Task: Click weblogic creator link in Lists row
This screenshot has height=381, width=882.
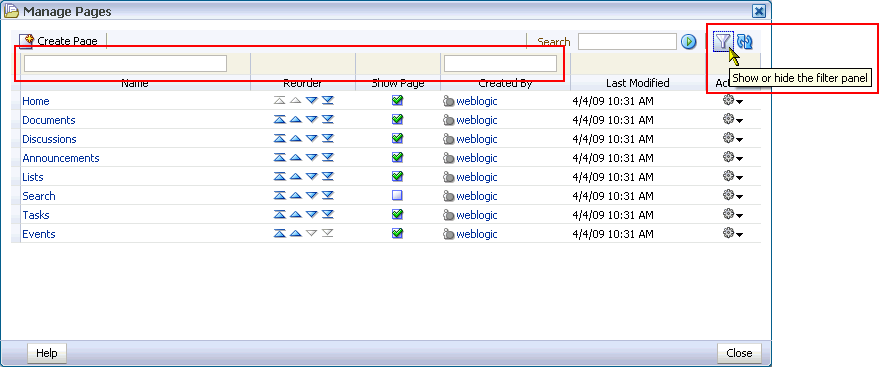Action: 476,177
